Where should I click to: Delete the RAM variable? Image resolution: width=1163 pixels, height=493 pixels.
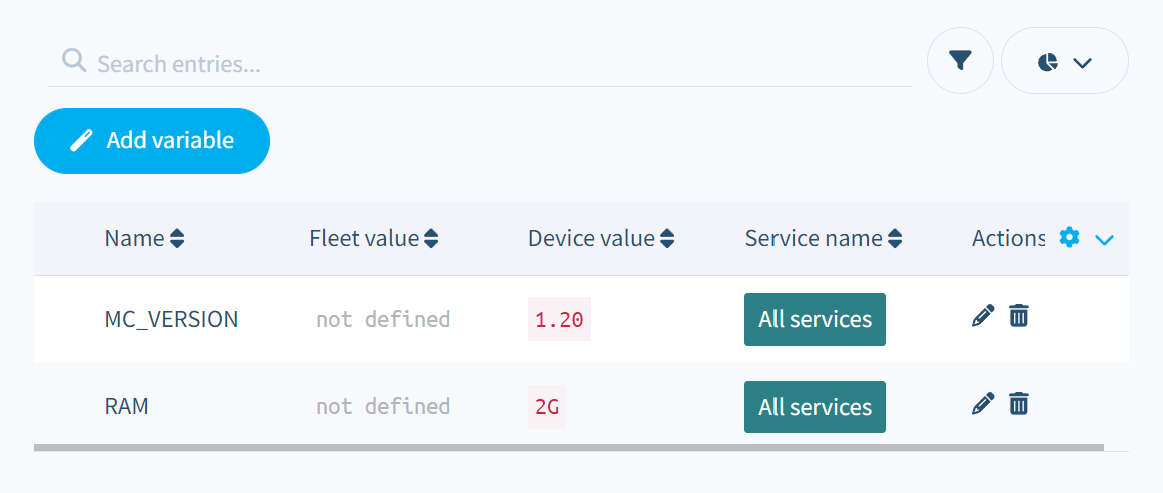tap(1018, 404)
